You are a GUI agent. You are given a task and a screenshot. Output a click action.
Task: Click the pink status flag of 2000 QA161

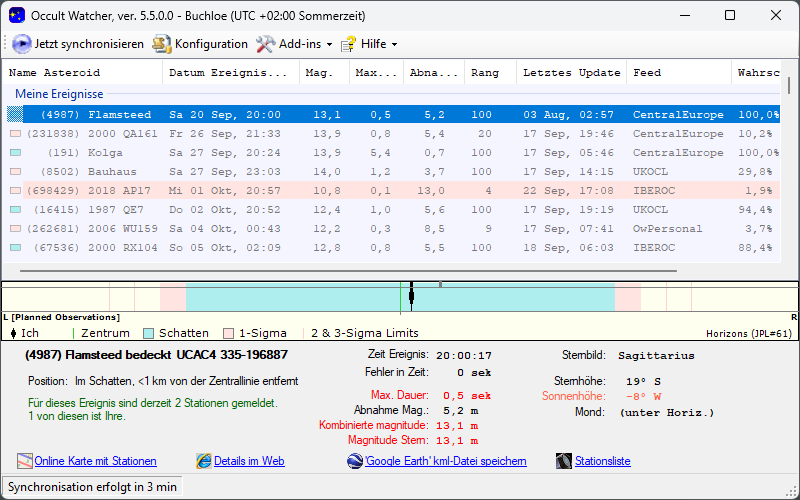[x=15, y=134]
